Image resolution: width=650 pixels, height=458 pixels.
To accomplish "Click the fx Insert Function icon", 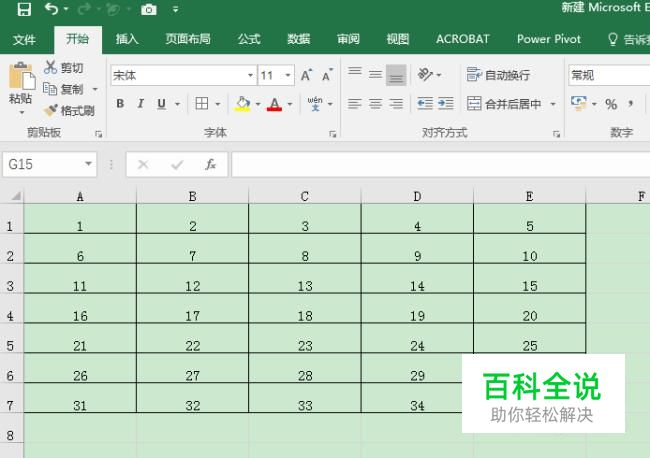I will point(211,165).
